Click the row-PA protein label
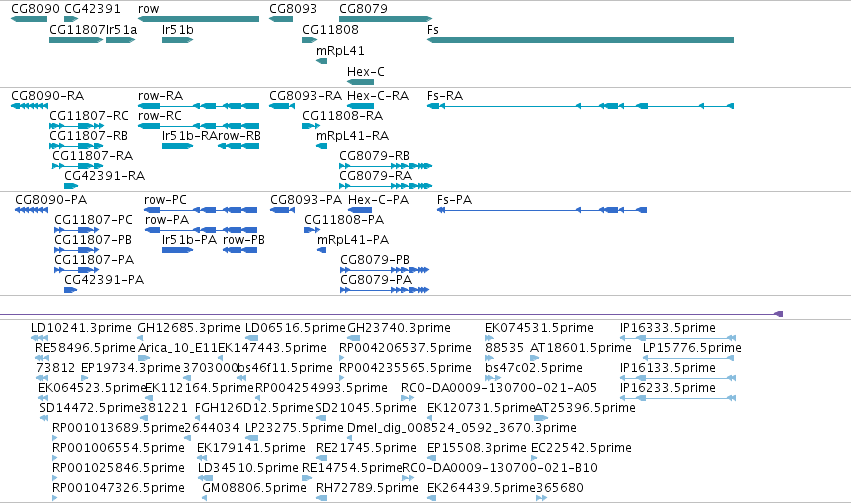Viewport: 851px width, 503px height. pos(167,220)
